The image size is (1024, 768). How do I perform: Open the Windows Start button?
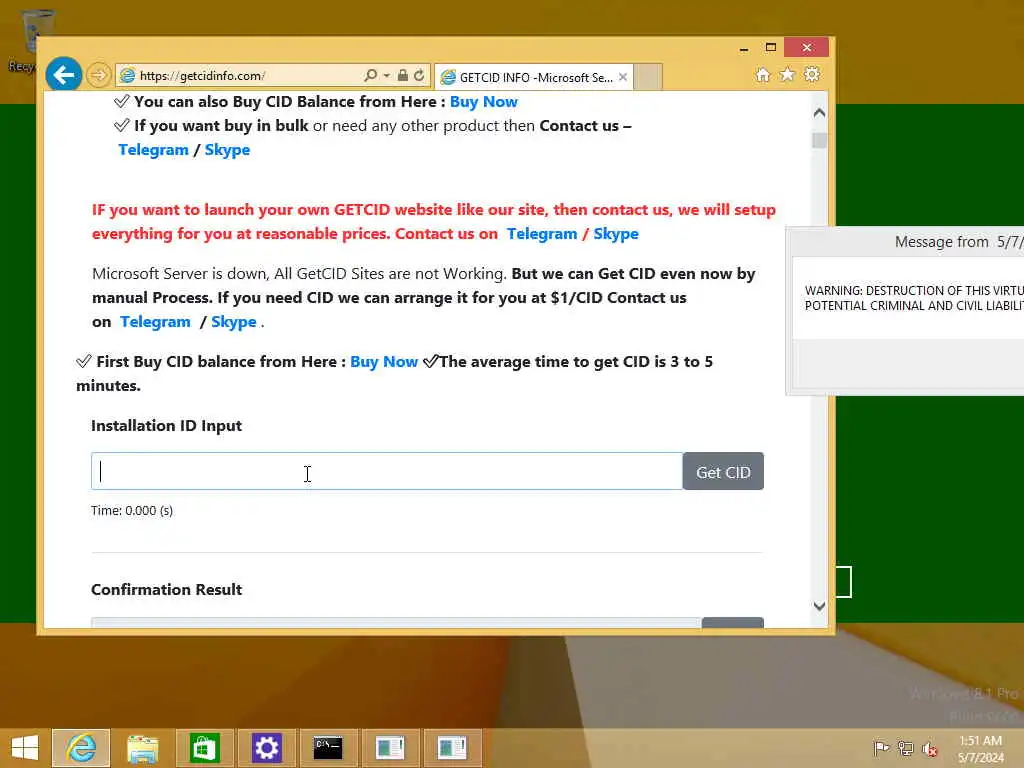[25, 748]
